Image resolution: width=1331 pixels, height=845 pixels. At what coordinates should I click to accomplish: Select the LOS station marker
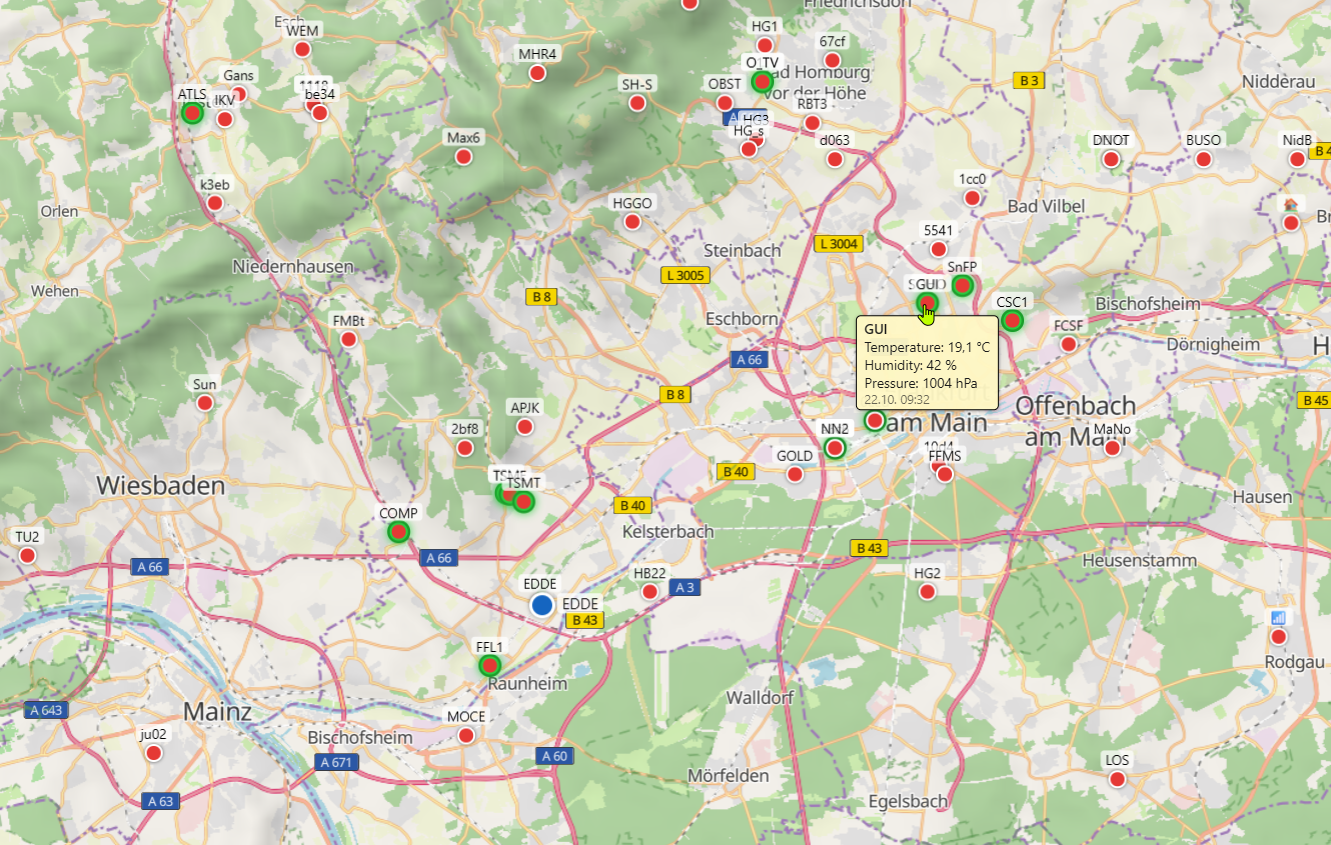[1117, 779]
